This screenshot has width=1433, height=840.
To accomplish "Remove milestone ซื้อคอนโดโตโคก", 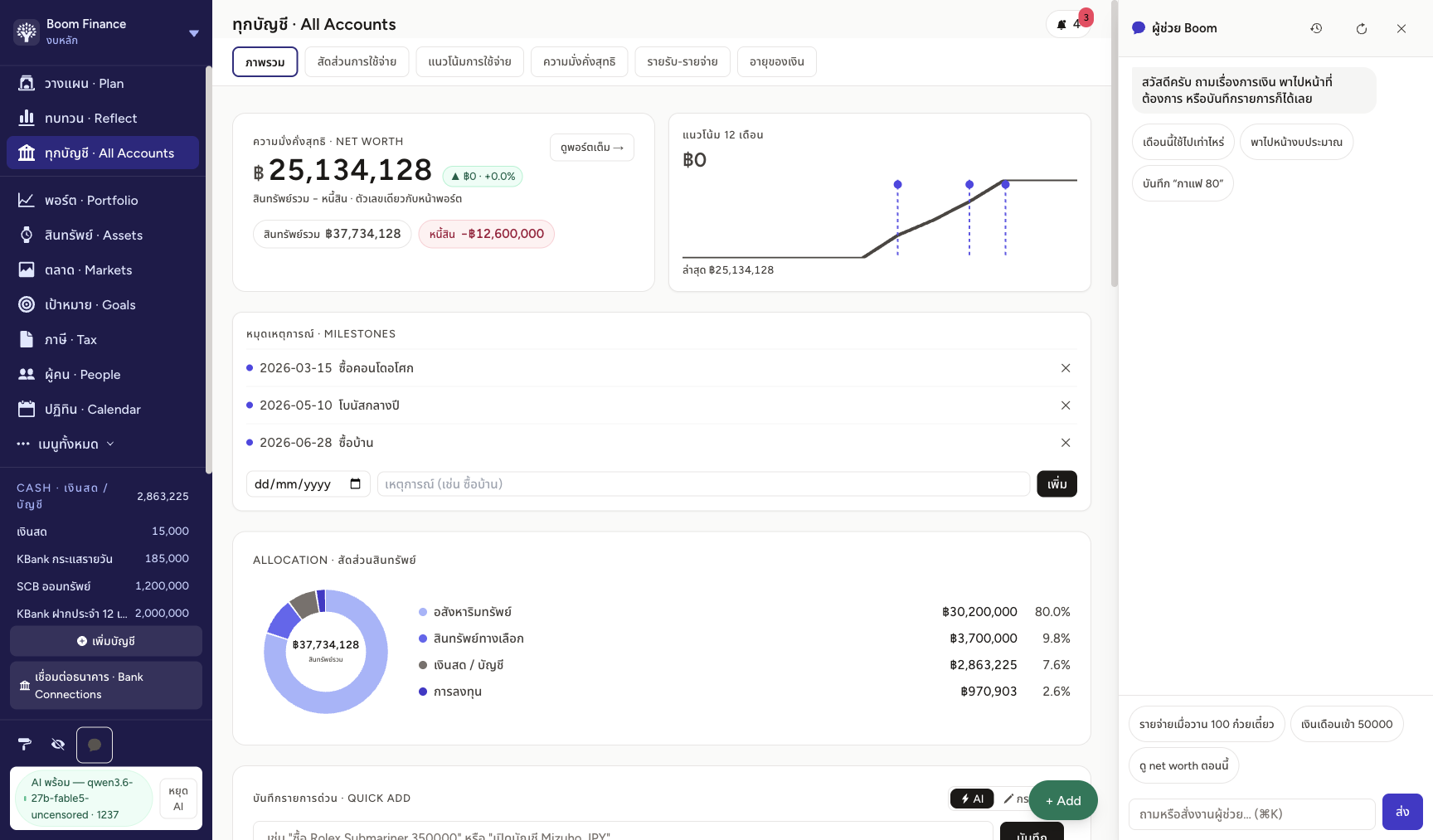I will click(x=1066, y=368).
